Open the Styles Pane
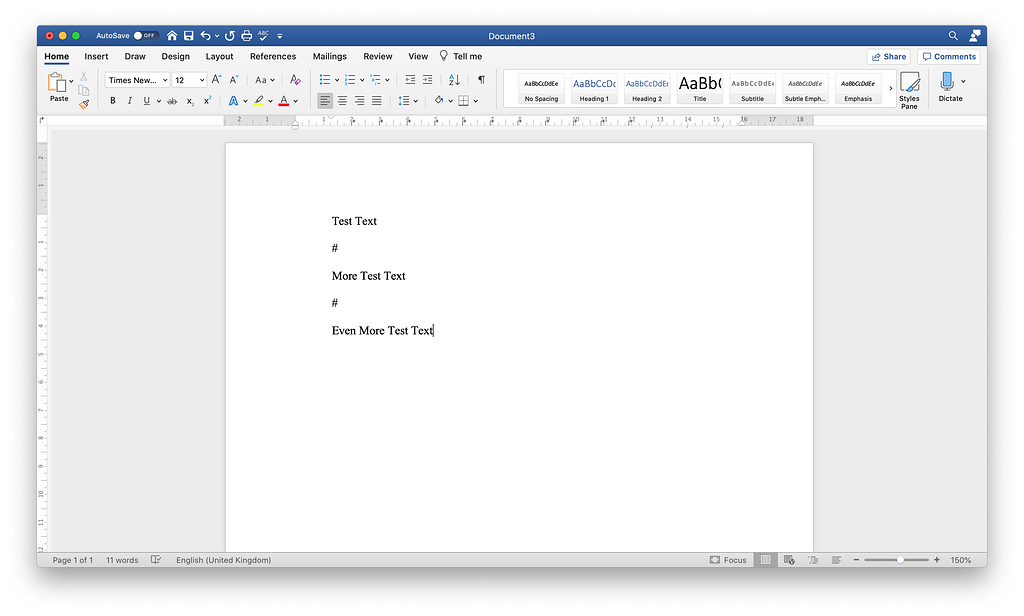The height and width of the screenshot is (616, 1024). point(910,88)
